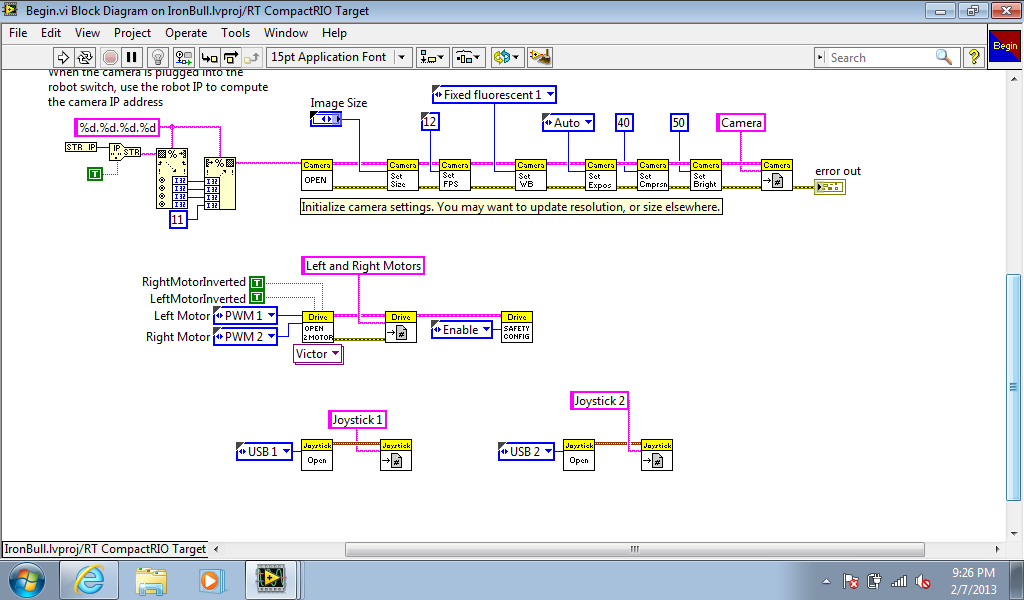Click the Step Into toolbar button

click(x=209, y=57)
